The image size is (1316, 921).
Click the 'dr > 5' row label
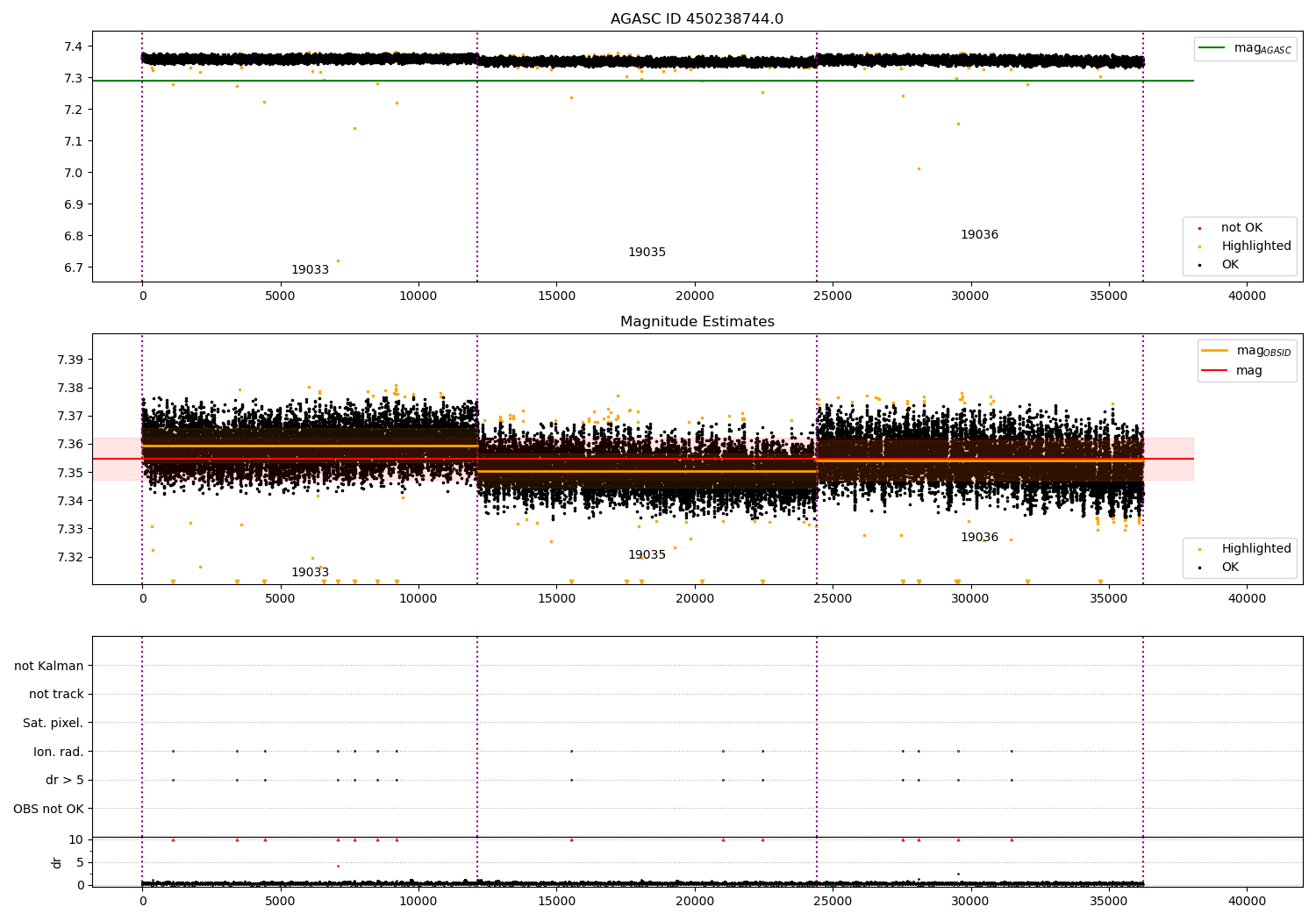coord(65,781)
